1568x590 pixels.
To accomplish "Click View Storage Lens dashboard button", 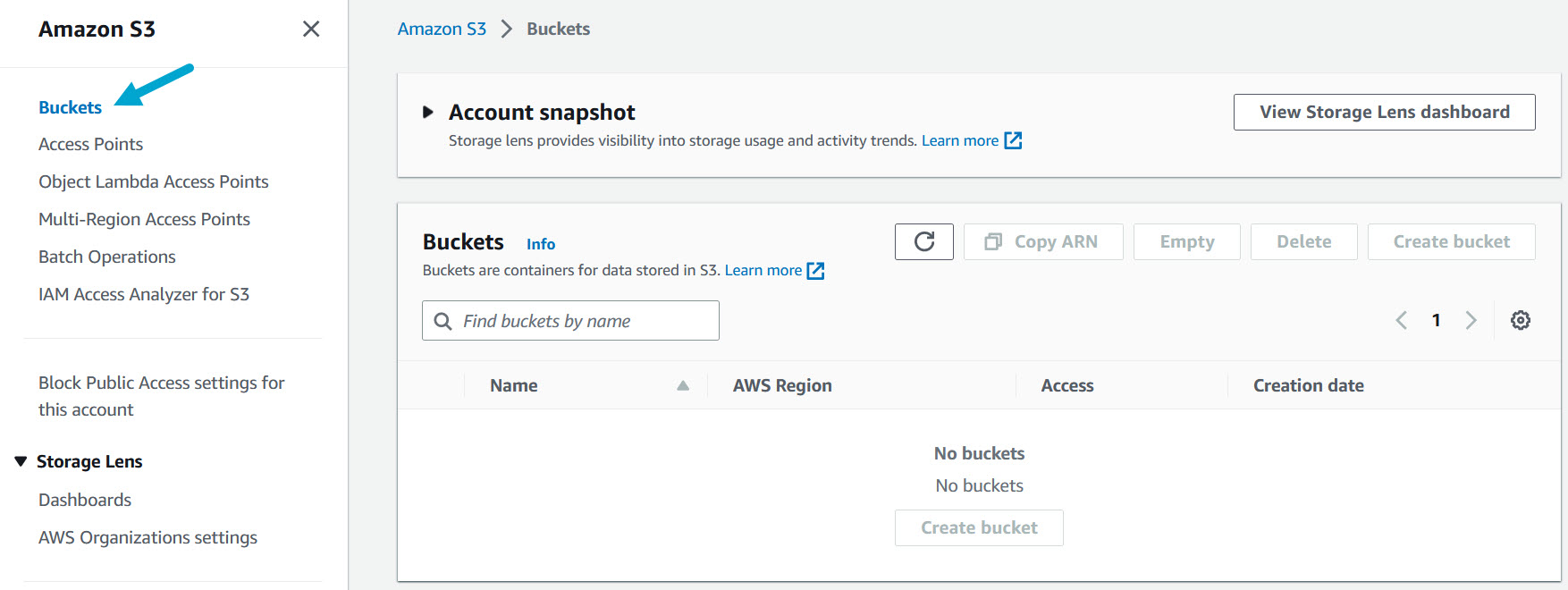I will coord(1384,112).
